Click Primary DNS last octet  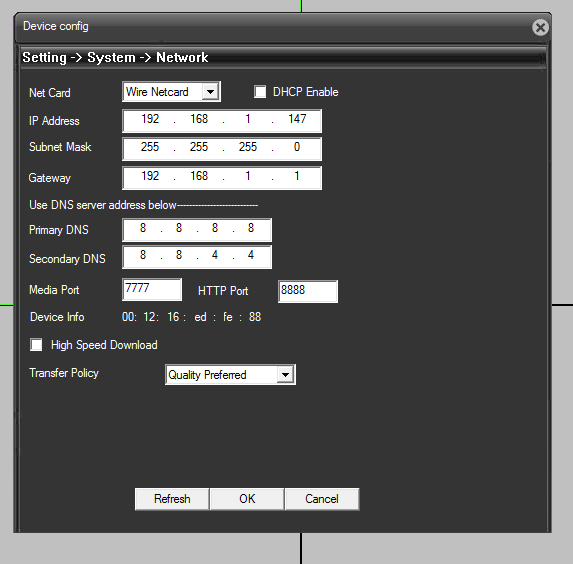(x=251, y=228)
